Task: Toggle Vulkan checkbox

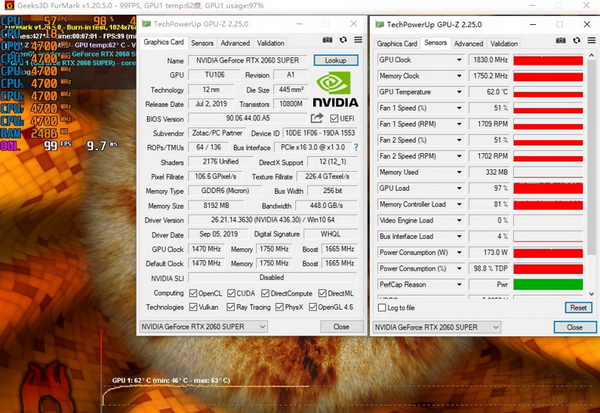Action: point(193,307)
